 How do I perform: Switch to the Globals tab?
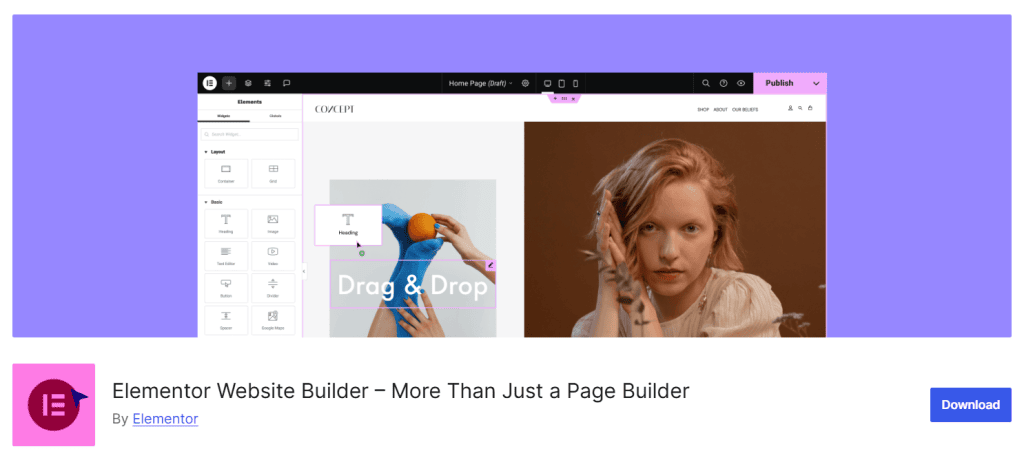[x=274, y=116]
